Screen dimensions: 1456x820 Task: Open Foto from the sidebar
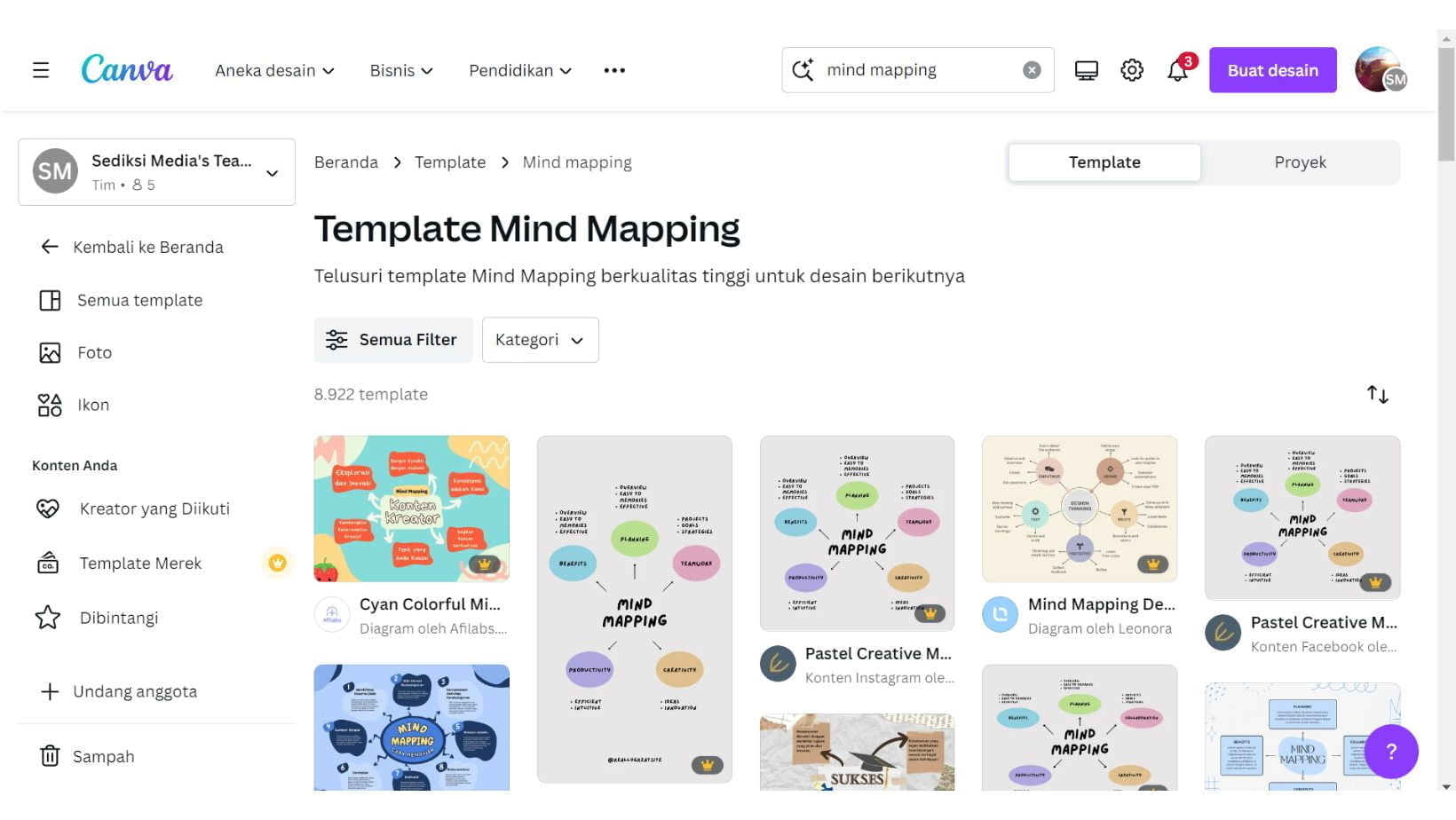(x=94, y=352)
